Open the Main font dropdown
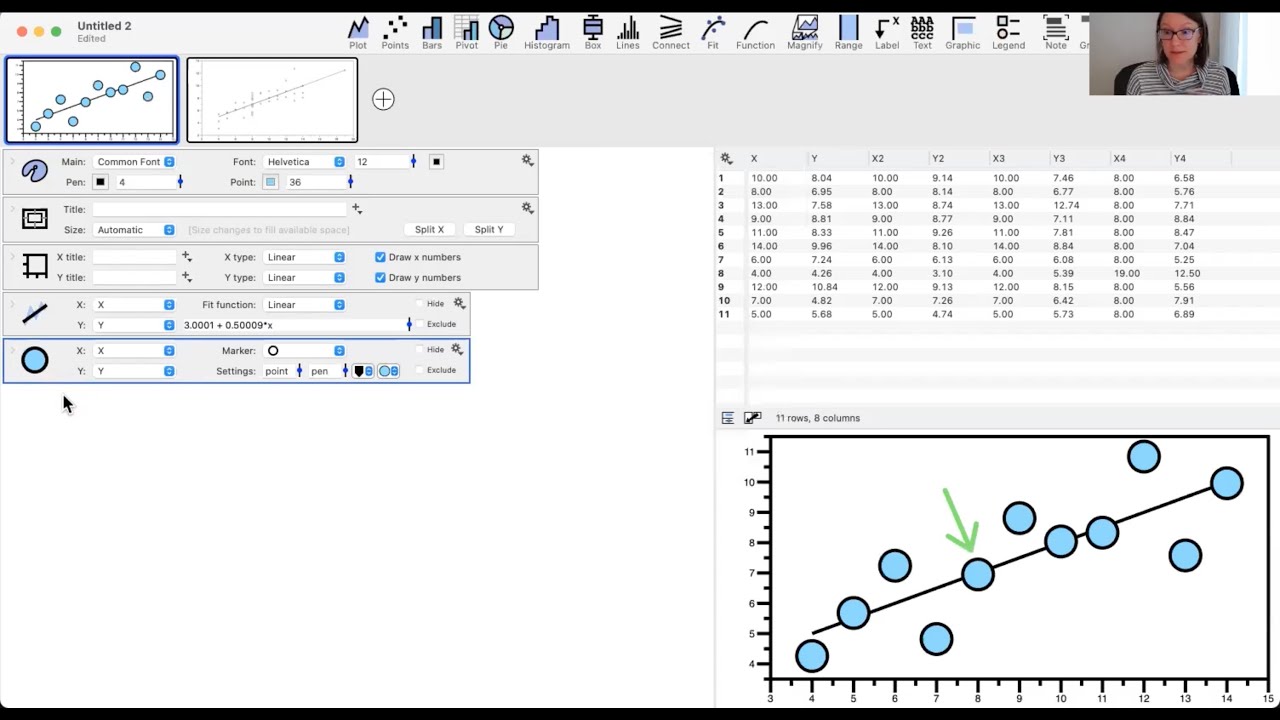The height and width of the screenshot is (720, 1280). [134, 162]
